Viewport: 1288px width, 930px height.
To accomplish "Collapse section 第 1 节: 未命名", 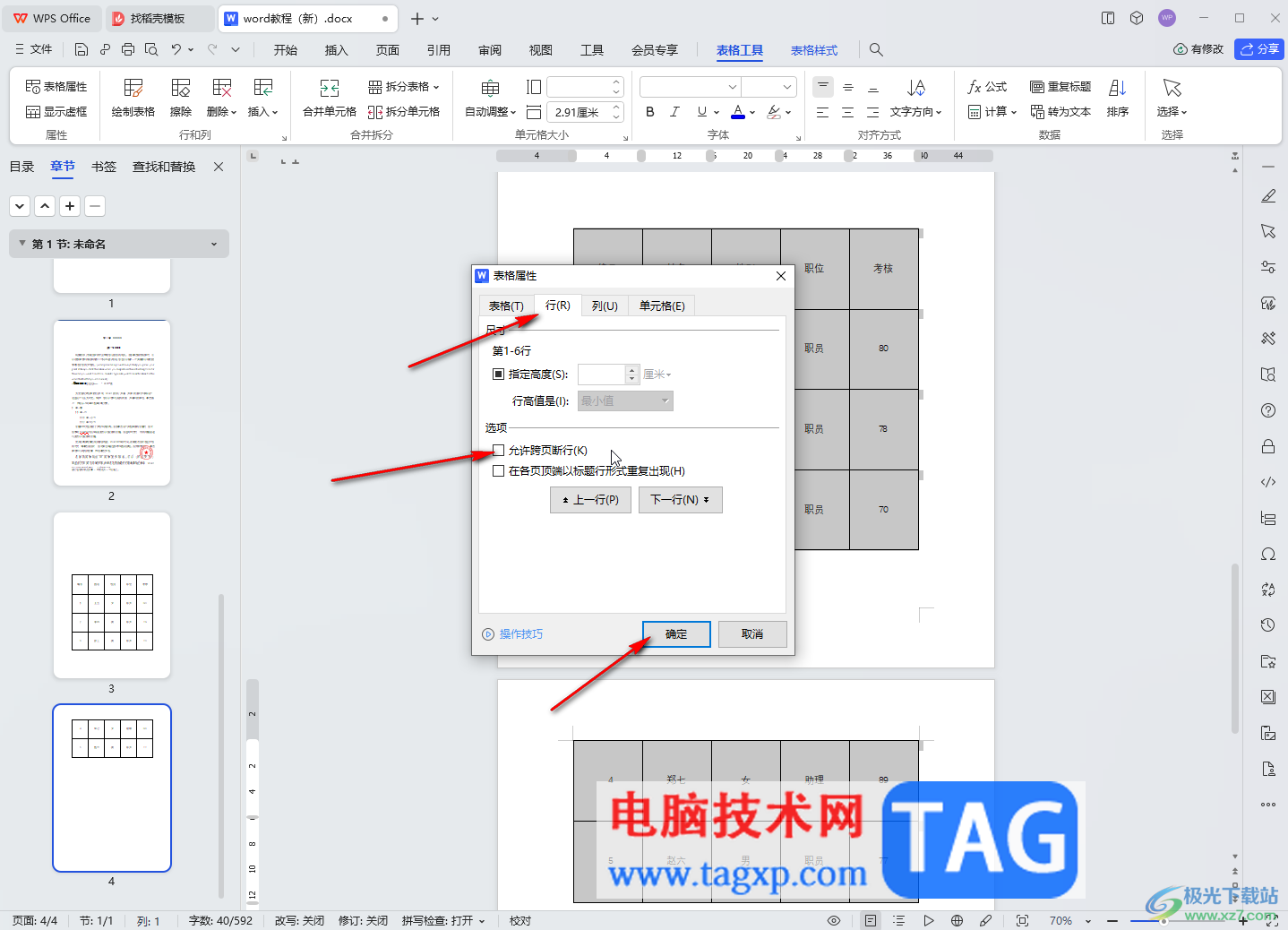I will (x=22, y=244).
